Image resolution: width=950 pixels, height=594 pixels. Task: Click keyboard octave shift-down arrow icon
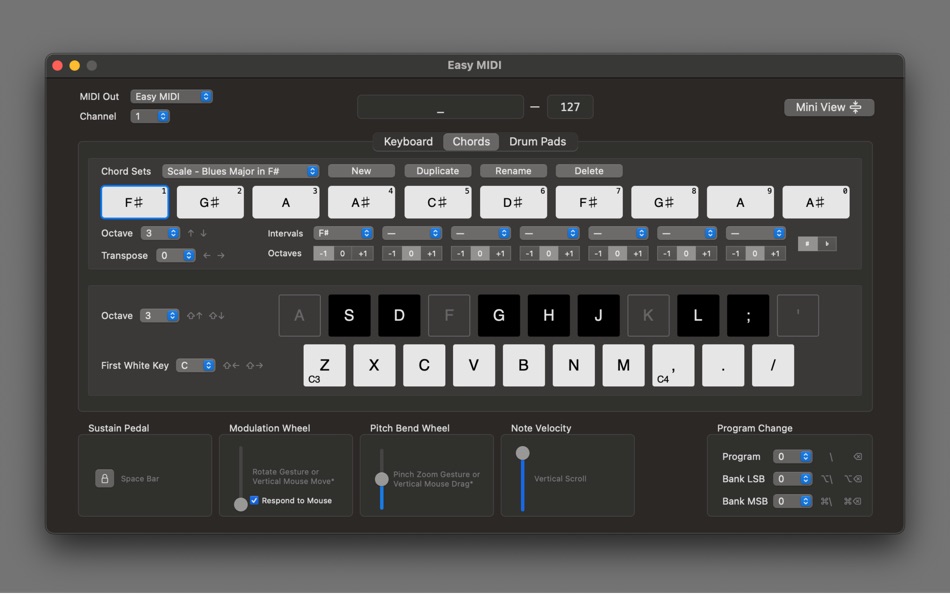pos(217,316)
